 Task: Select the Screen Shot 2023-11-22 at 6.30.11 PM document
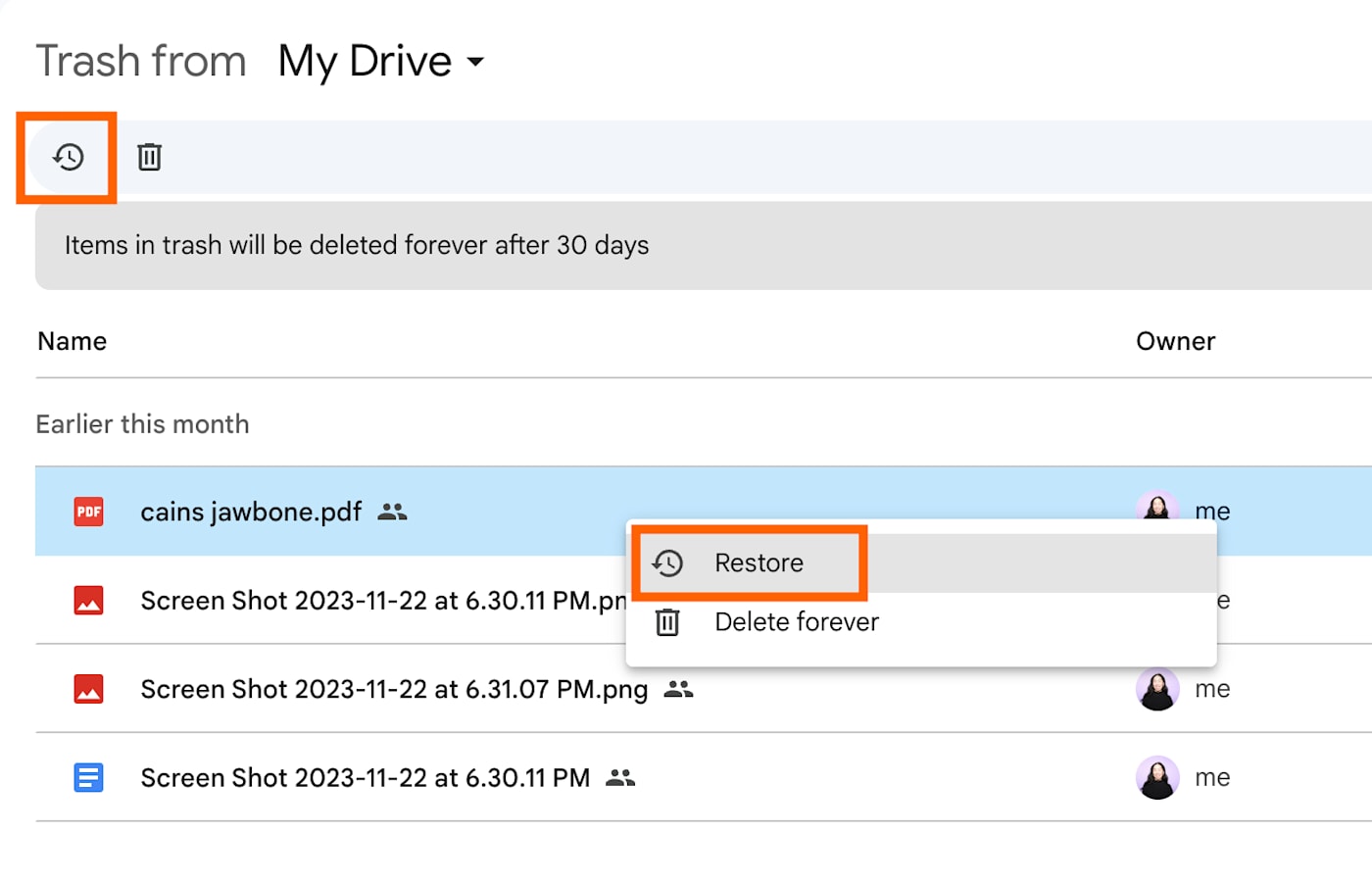[365, 778]
